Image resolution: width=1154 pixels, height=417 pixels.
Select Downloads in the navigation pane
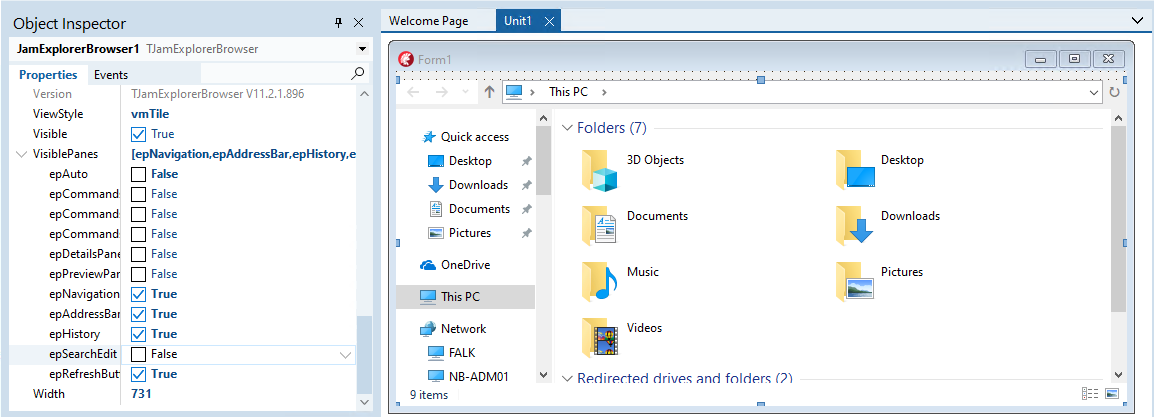[478, 185]
